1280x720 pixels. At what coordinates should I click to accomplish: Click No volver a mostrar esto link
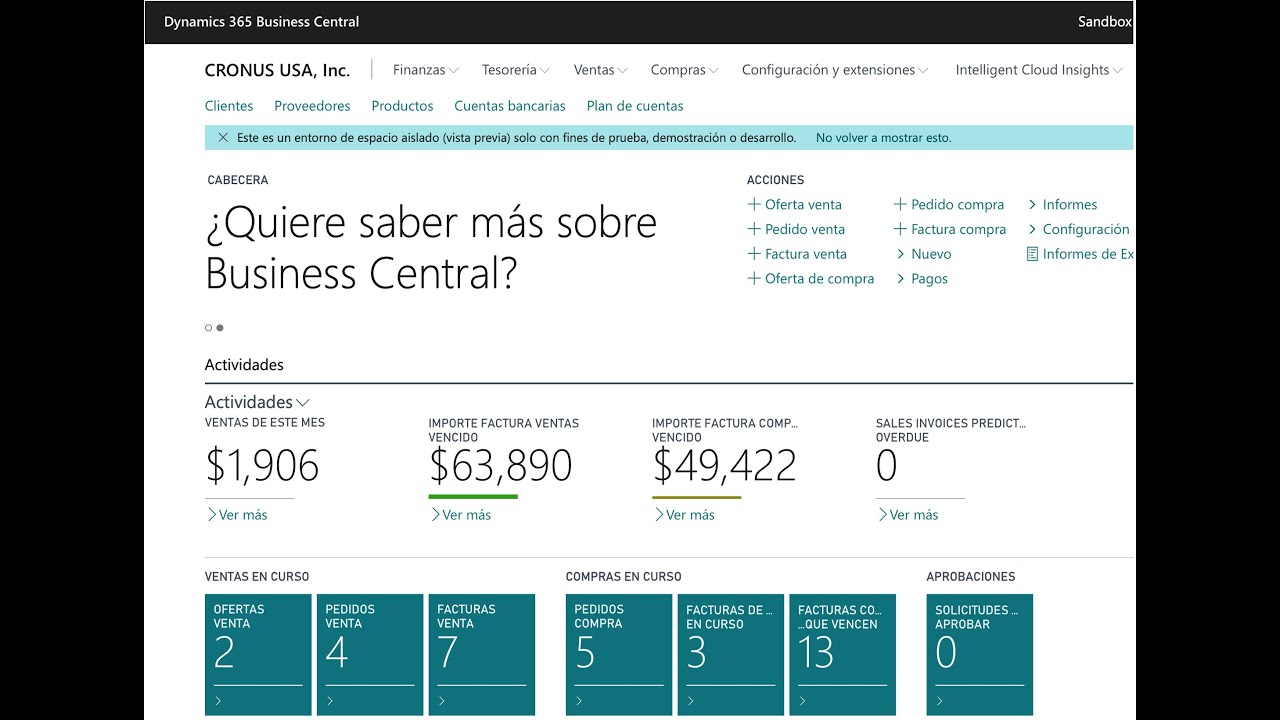pyautogui.click(x=884, y=138)
